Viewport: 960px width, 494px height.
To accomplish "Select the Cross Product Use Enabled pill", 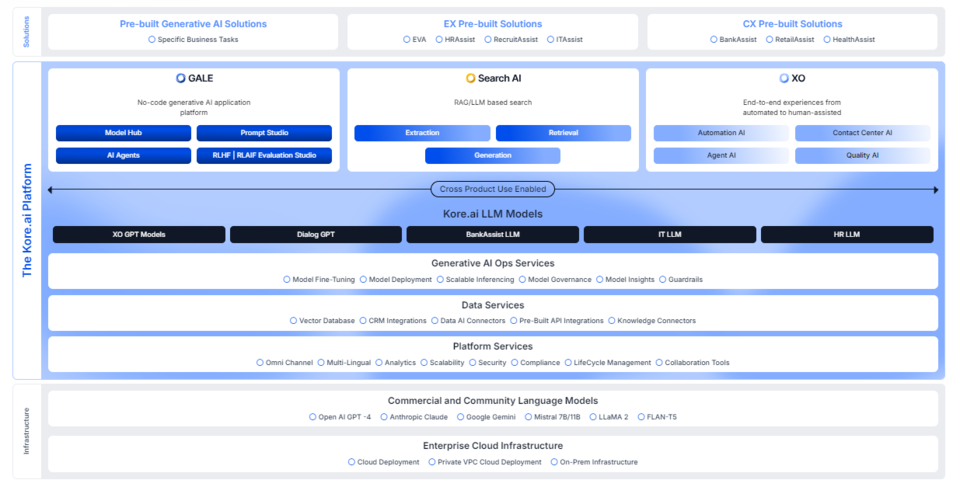I will pyautogui.click(x=492, y=189).
